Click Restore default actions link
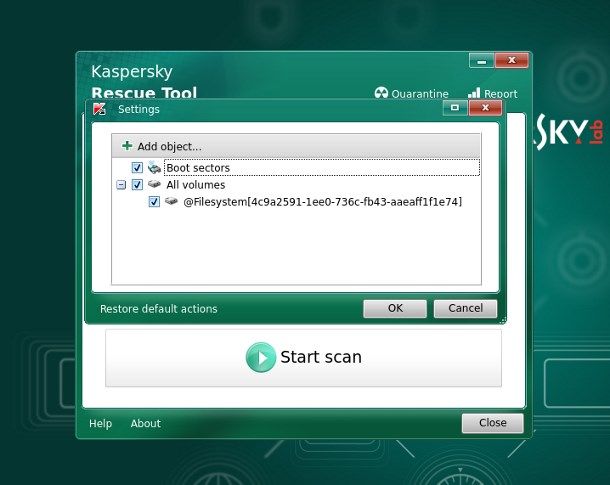 (x=159, y=309)
